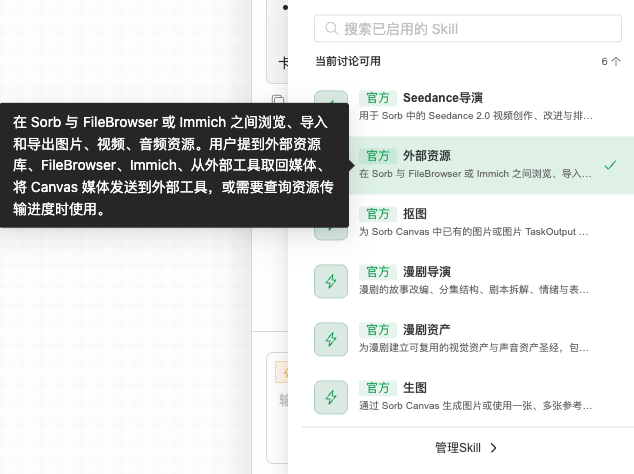Select the 漫剧导演 skill
The width and height of the screenshot is (634, 474).
tap(468, 281)
